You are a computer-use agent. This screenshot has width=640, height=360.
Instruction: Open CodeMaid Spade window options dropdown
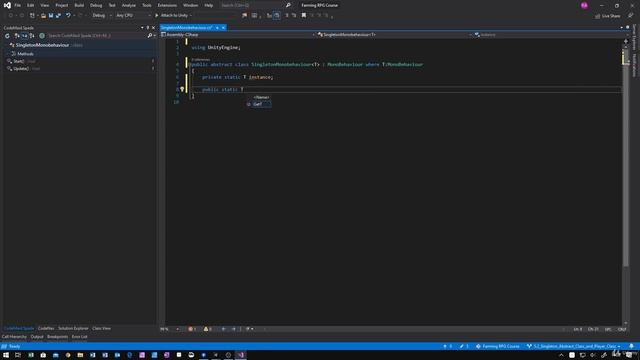142,28
